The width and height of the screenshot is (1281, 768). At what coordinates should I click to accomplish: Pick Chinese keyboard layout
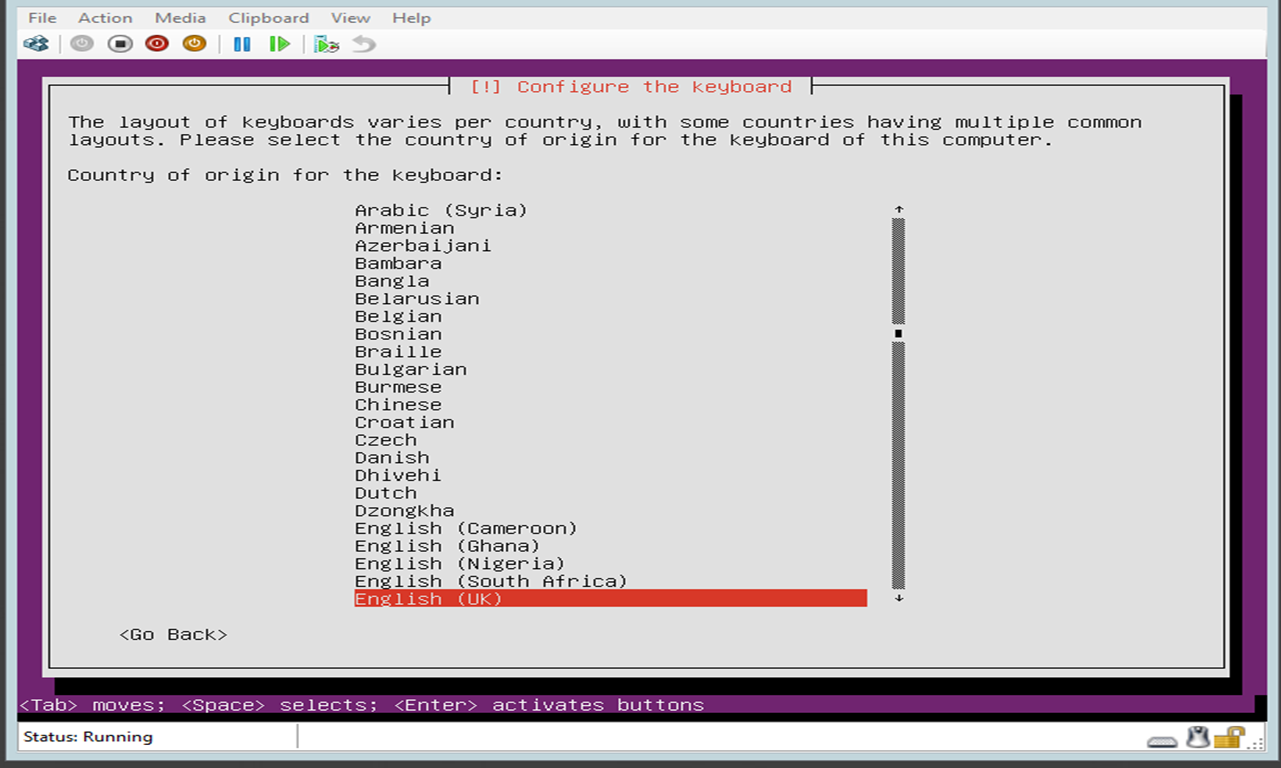point(611,405)
